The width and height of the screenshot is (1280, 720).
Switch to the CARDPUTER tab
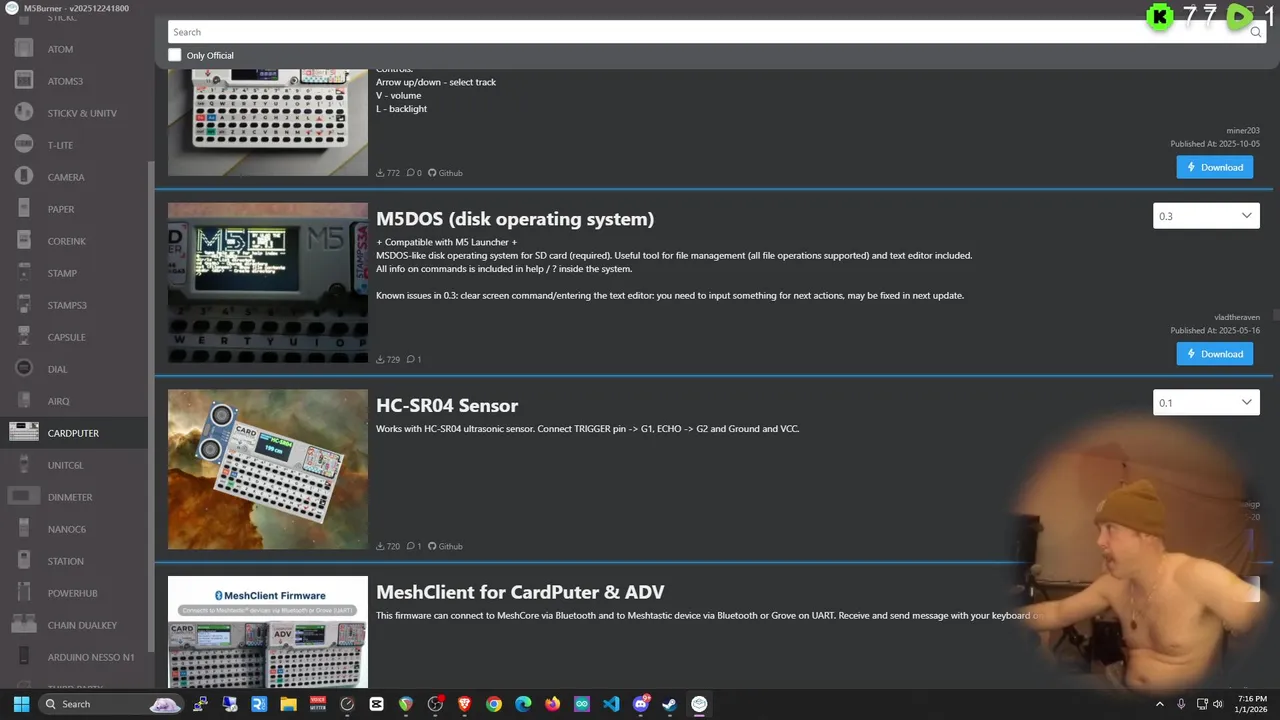pyautogui.click(x=73, y=433)
